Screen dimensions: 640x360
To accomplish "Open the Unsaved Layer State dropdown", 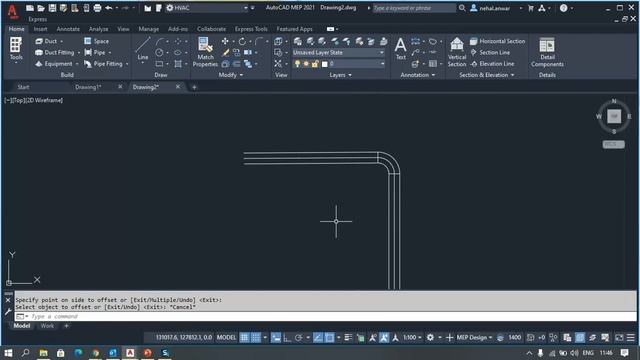I will click(x=338, y=53).
